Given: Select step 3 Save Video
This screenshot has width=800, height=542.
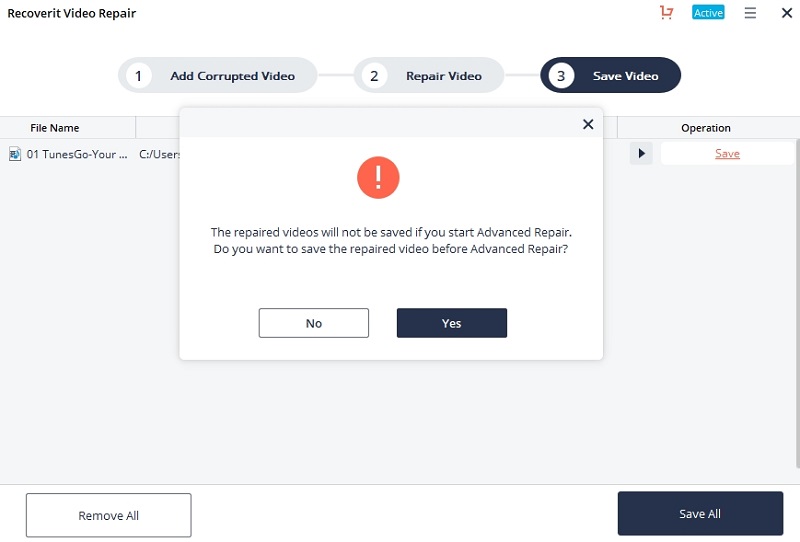Looking at the screenshot, I should coord(610,76).
